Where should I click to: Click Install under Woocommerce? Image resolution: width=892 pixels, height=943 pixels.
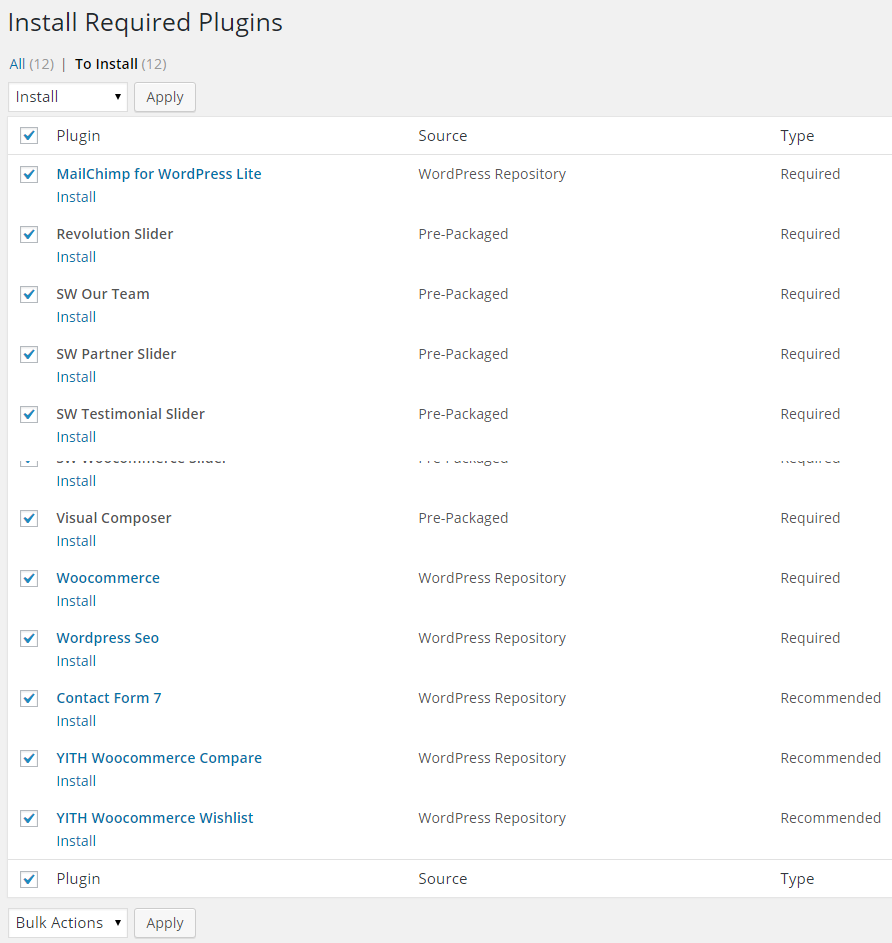pos(76,601)
